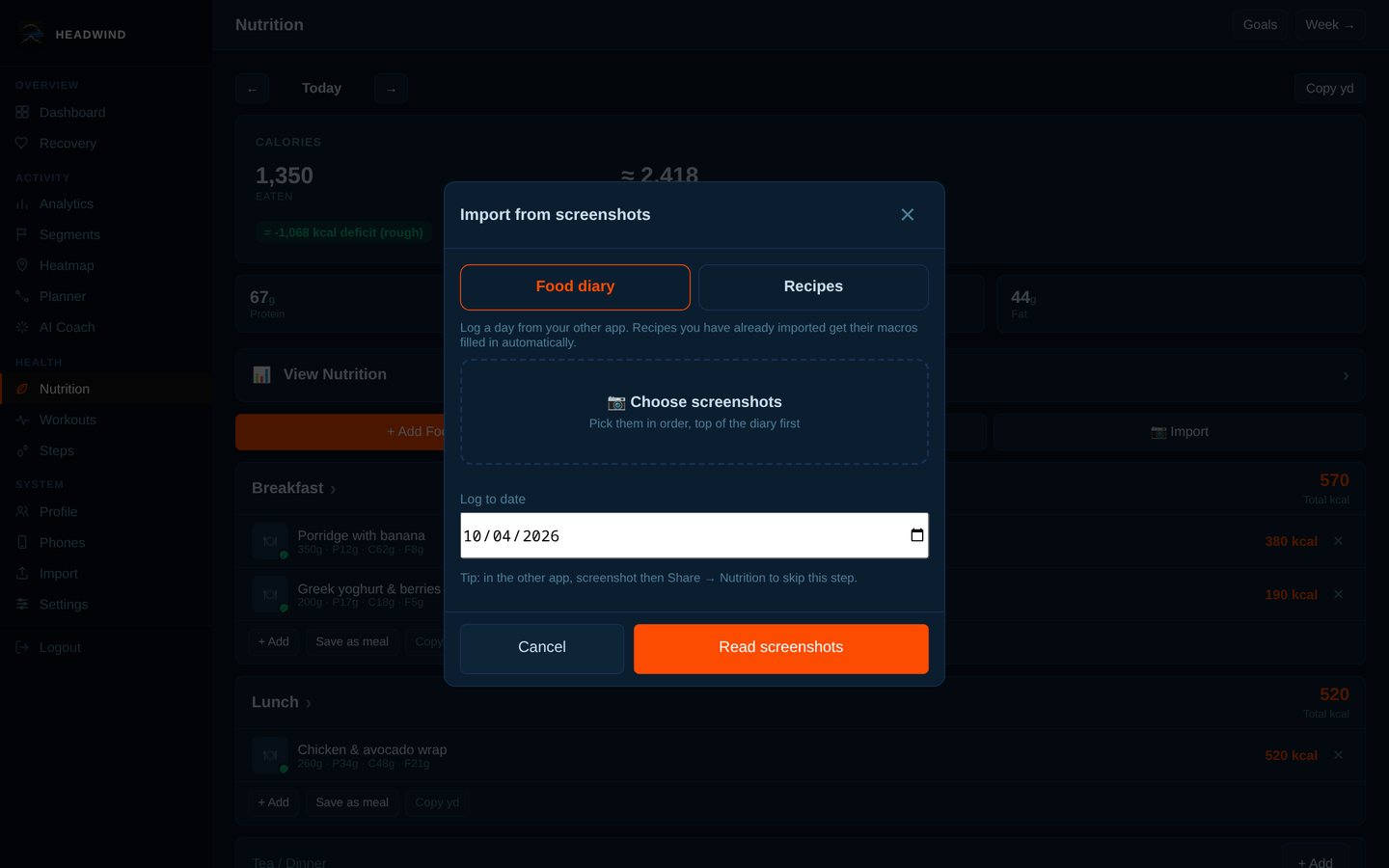Open the Planner page
The image size is (1389, 868).
(106, 297)
